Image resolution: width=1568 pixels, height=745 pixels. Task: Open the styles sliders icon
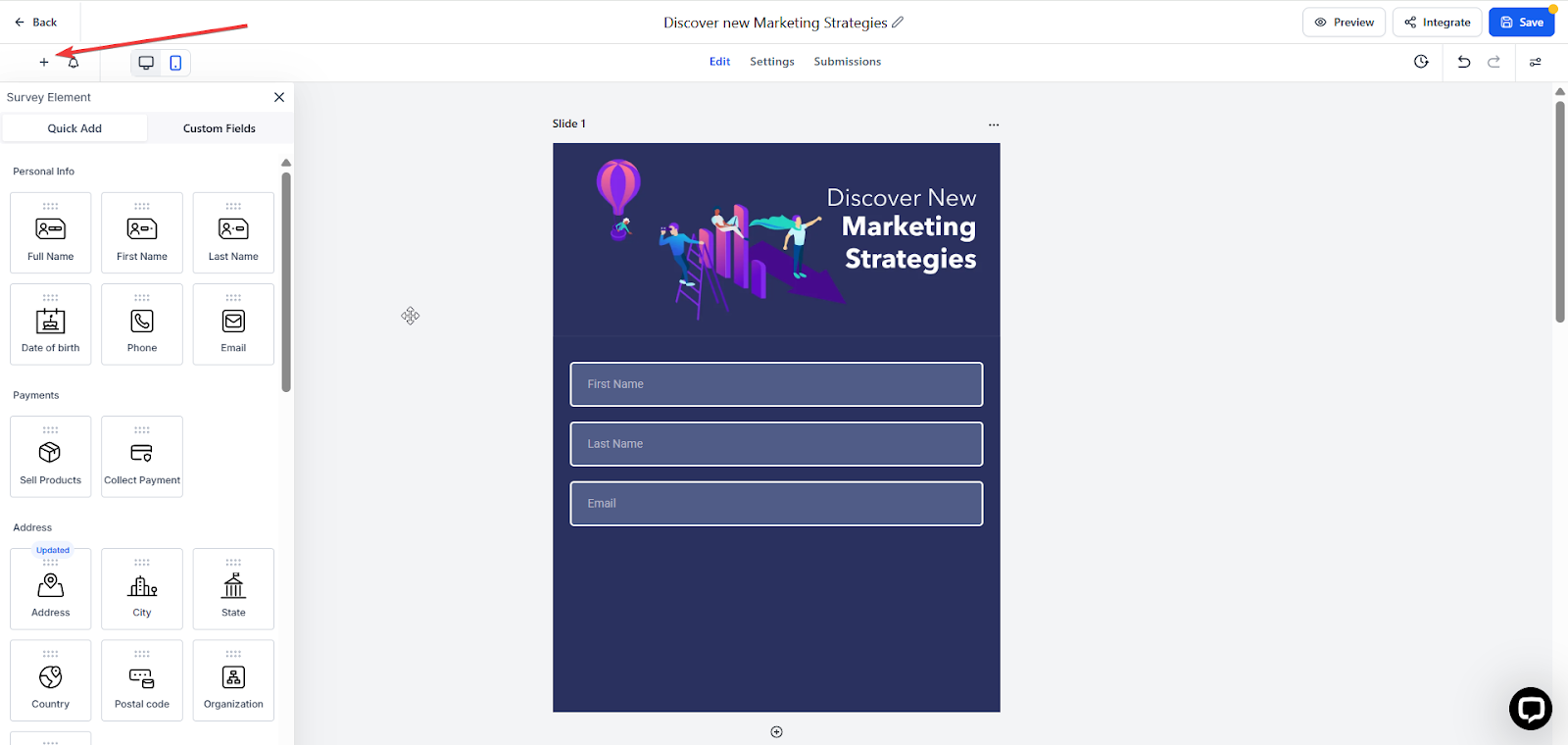(1536, 62)
